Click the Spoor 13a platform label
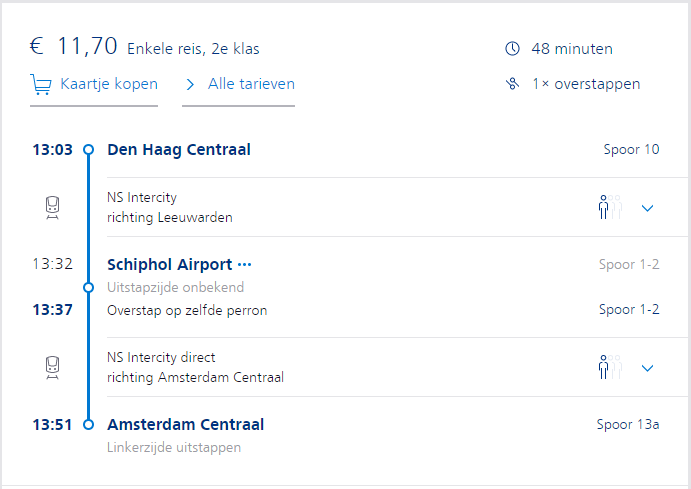The width and height of the screenshot is (691, 489). pos(628,425)
